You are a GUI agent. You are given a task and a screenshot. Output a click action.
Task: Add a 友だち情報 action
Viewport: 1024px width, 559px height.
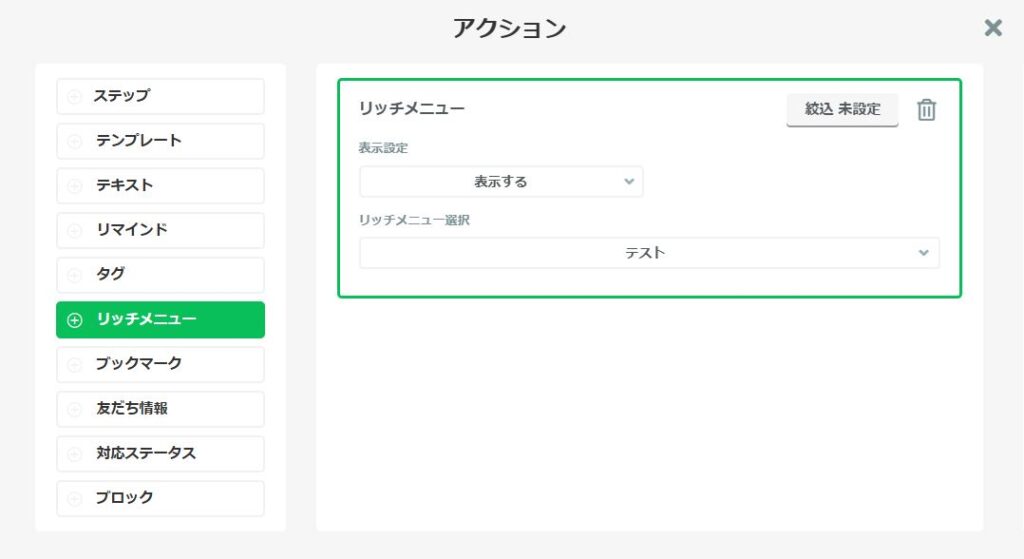click(x=160, y=409)
